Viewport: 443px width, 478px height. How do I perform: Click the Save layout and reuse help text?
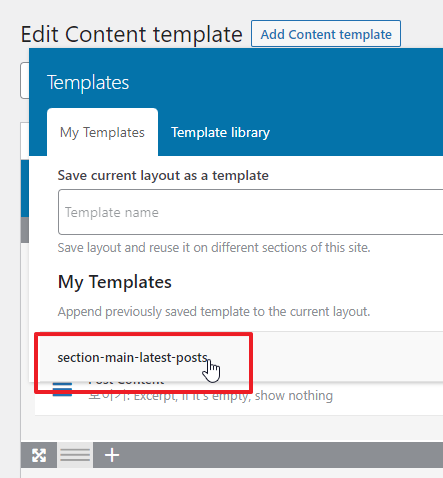(214, 248)
